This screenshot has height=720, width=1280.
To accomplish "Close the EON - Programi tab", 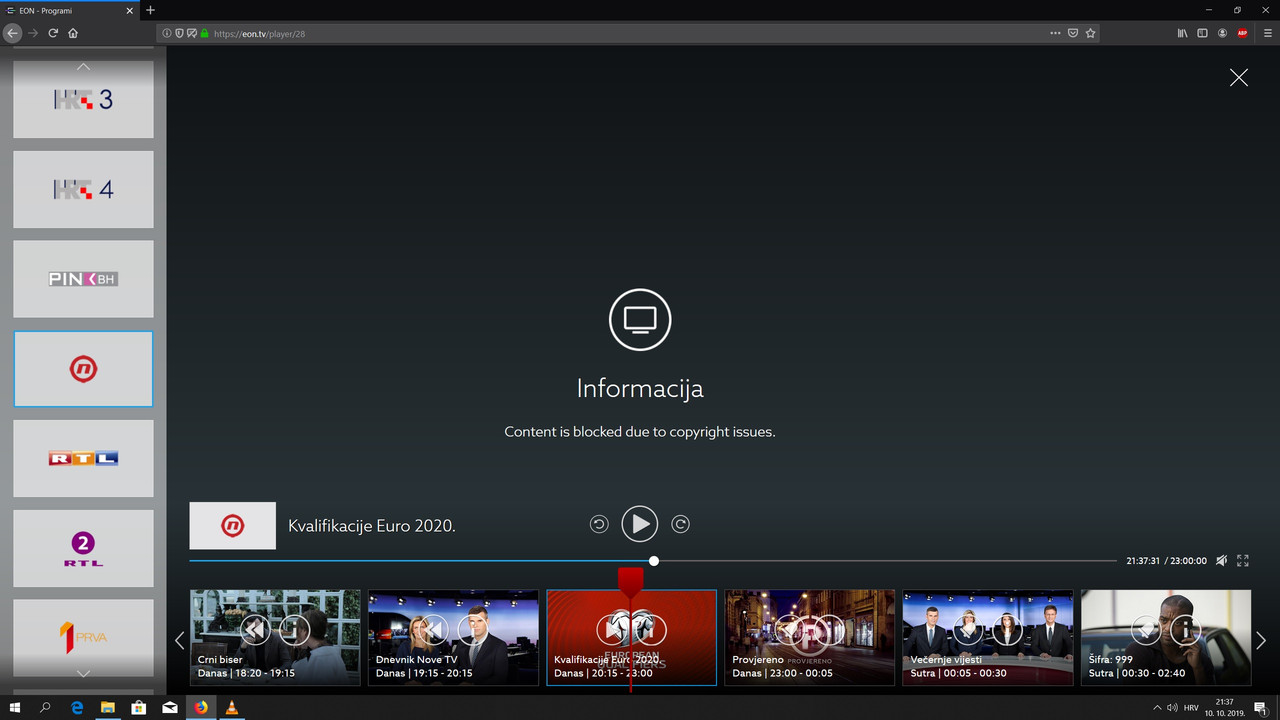I will click(x=131, y=10).
